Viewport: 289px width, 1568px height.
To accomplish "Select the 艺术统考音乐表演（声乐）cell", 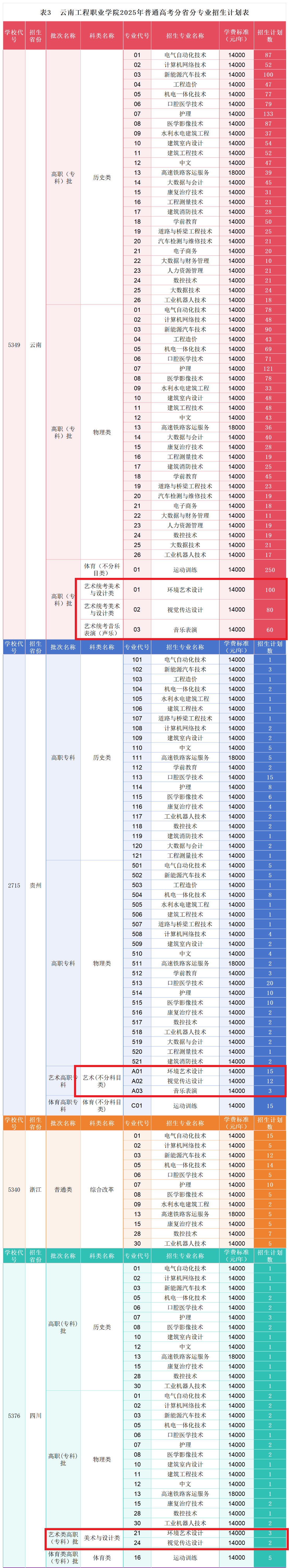I will 102,629.
